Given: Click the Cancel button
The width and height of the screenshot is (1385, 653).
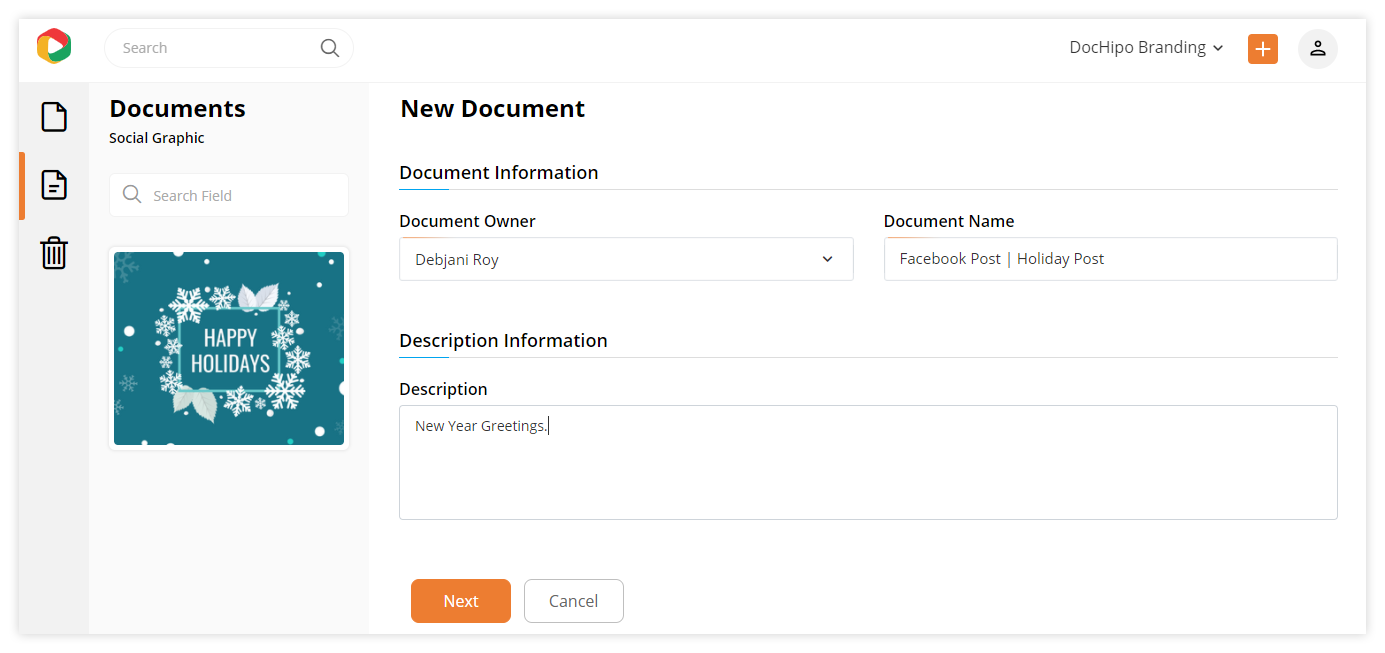Looking at the screenshot, I should (574, 601).
